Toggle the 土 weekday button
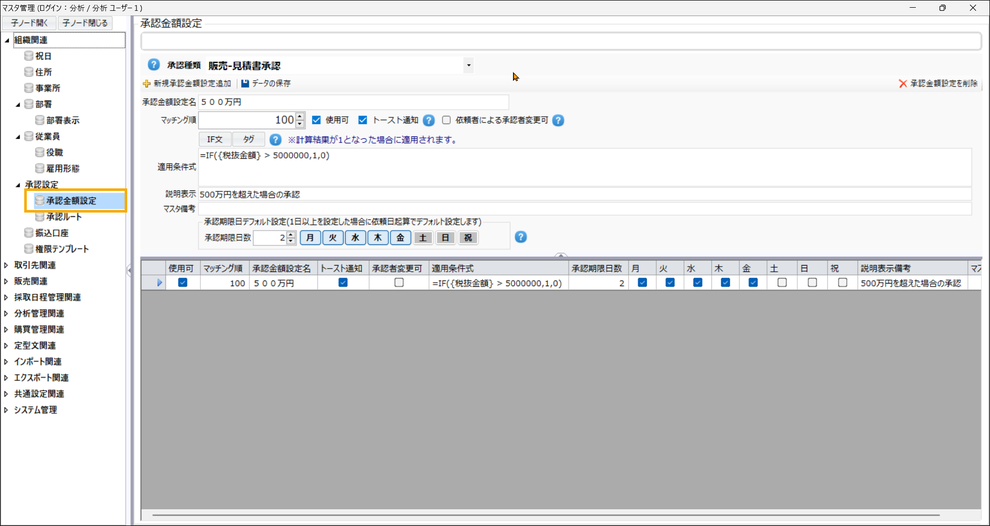The height and width of the screenshot is (526, 990). [423, 238]
